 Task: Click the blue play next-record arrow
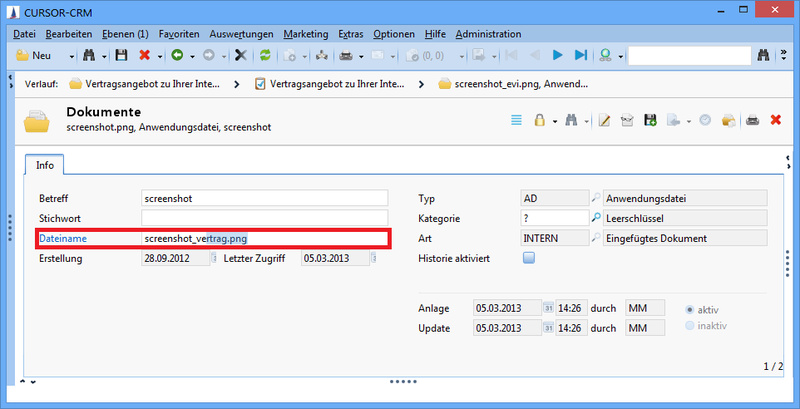558,56
